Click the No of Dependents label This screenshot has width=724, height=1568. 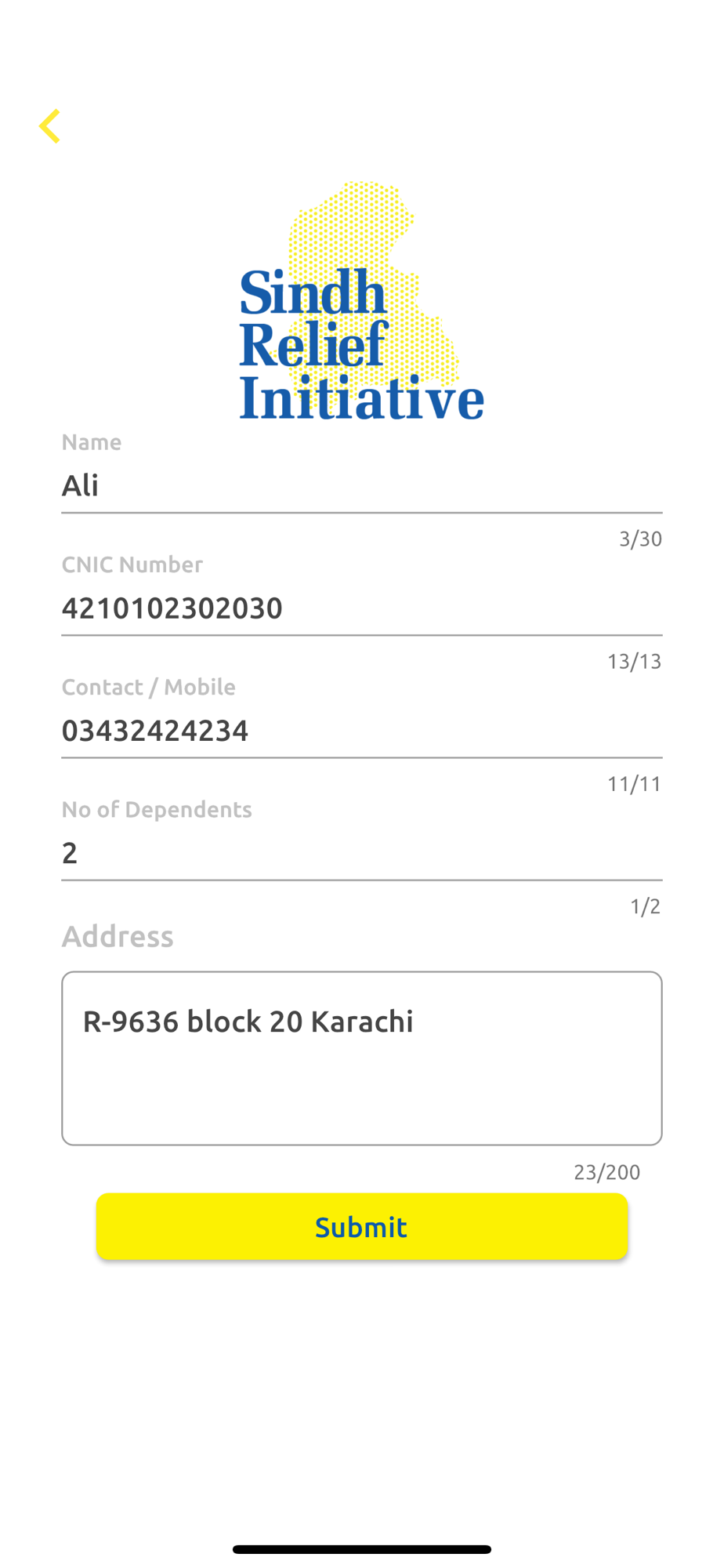click(x=157, y=809)
